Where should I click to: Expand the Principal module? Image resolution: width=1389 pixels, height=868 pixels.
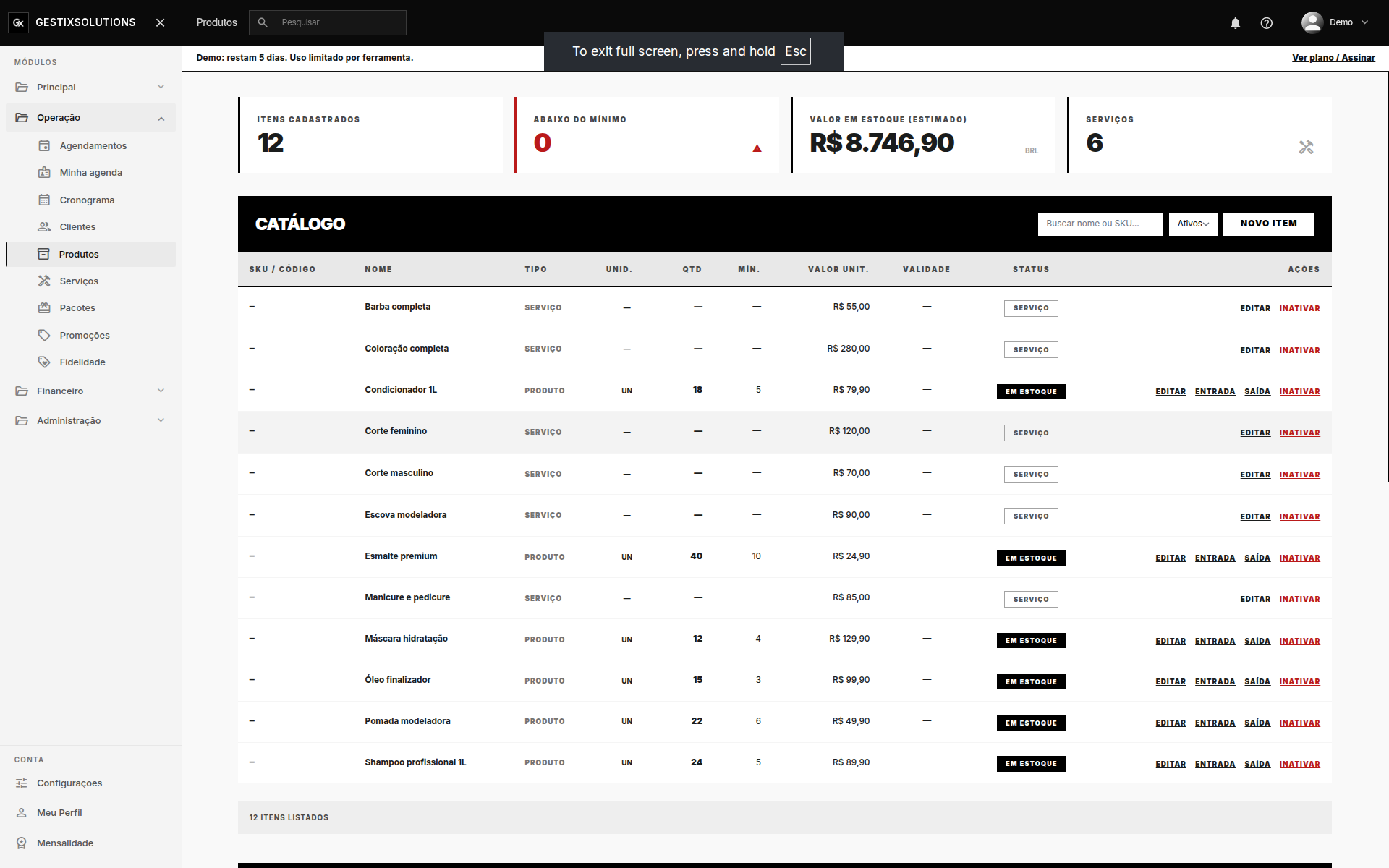pyautogui.click(x=90, y=87)
